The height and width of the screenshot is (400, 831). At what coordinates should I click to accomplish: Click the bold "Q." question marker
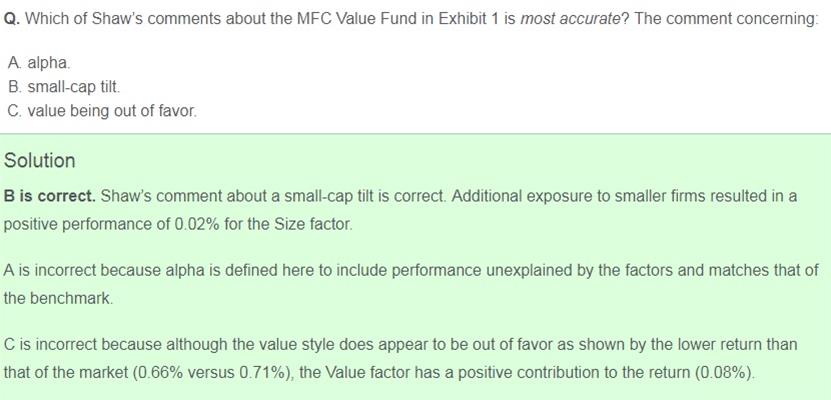(12, 21)
